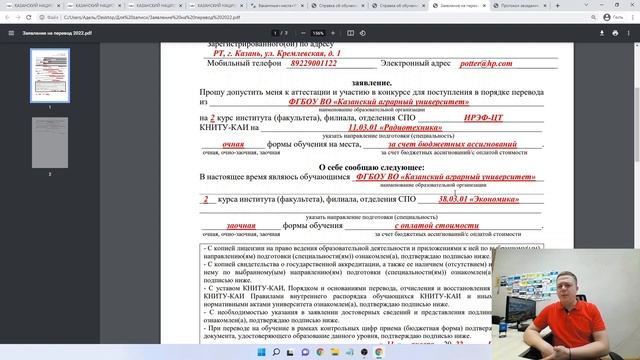
Task: Click the ИРЭФ-ЦТ institute value
Action: click(x=483, y=118)
